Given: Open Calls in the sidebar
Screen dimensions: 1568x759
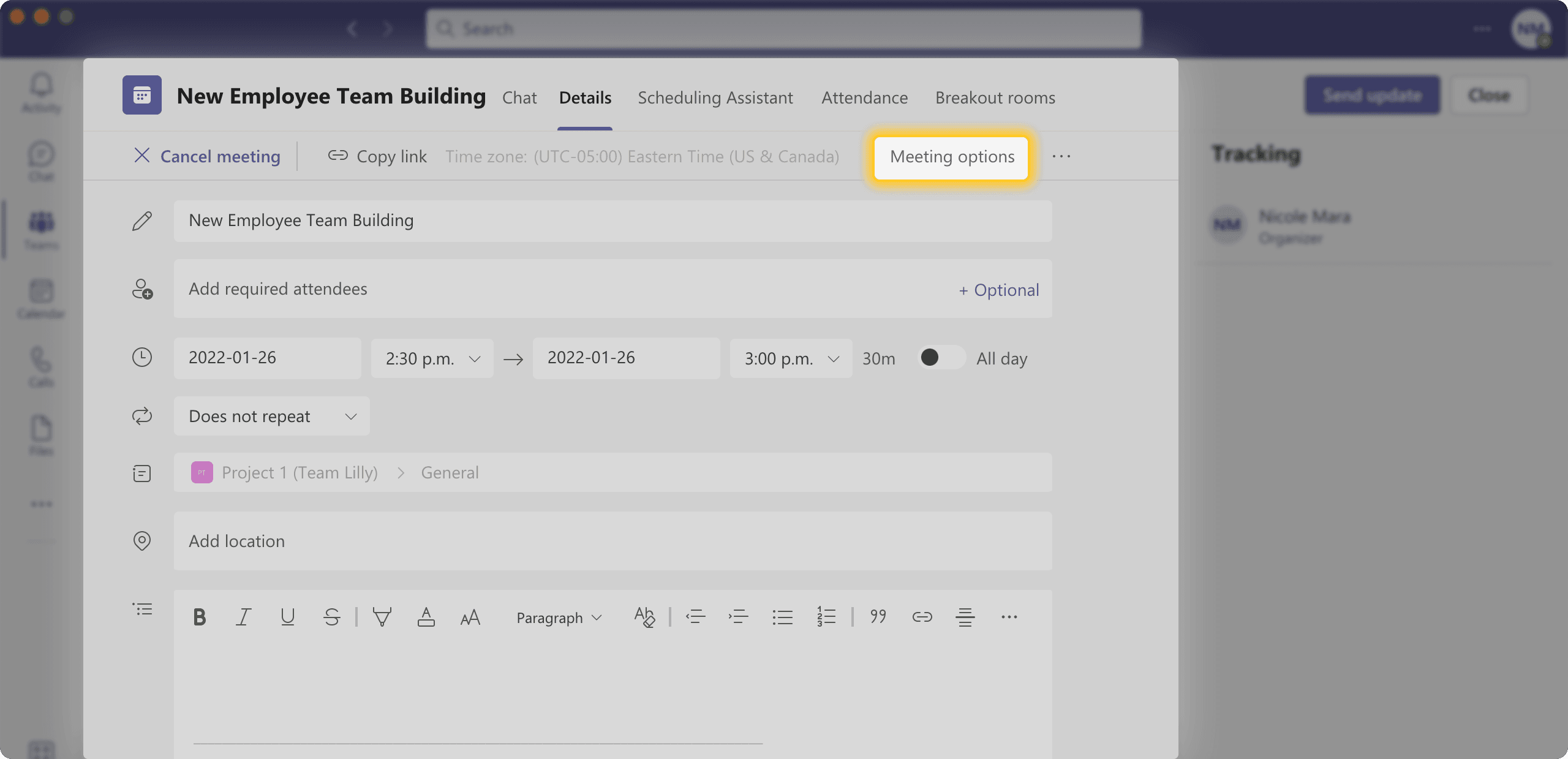Looking at the screenshot, I should [42, 368].
